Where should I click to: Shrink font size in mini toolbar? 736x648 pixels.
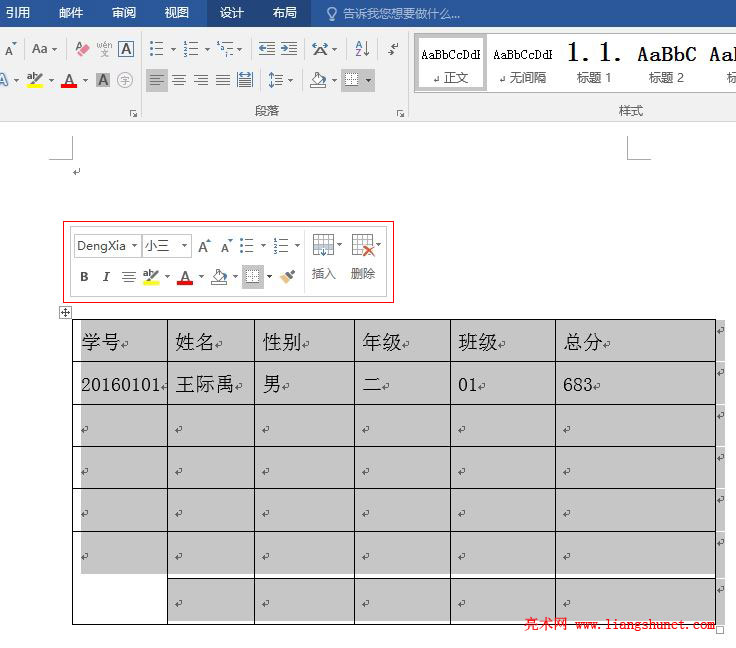[226, 246]
